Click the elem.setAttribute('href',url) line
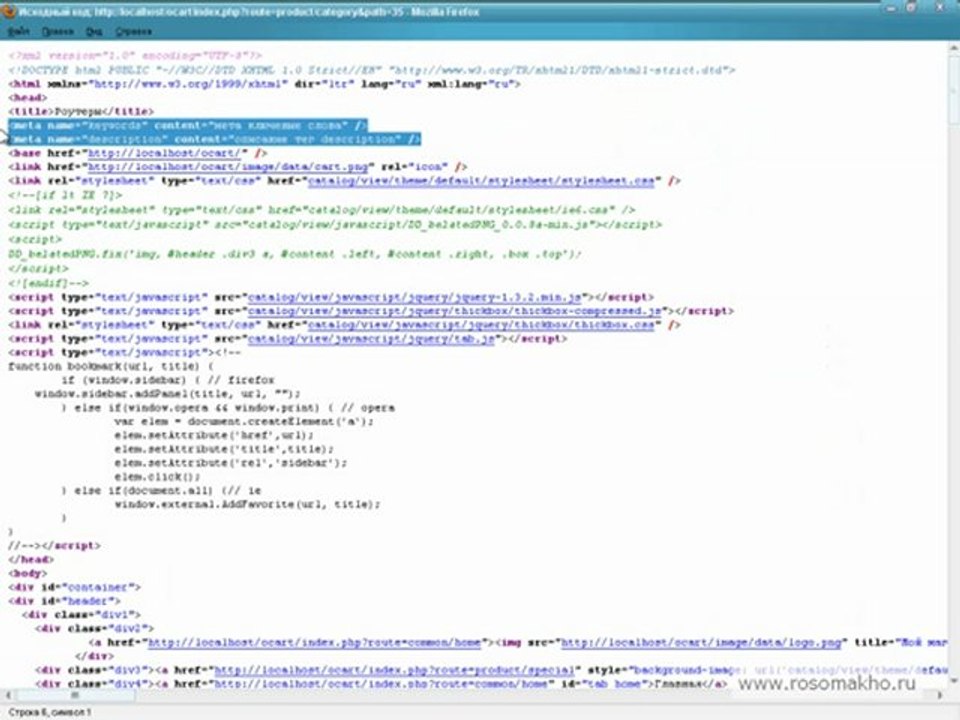Image resolution: width=960 pixels, height=720 pixels. (x=214, y=435)
